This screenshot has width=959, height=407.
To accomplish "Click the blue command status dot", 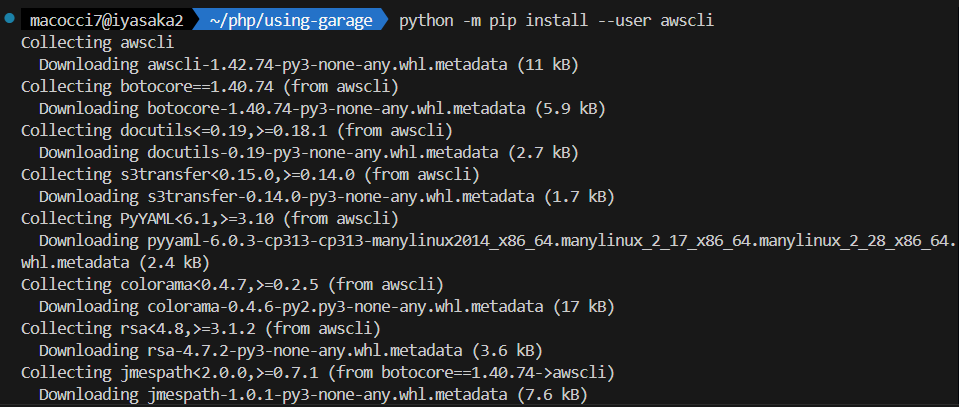I will (x=8, y=19).
